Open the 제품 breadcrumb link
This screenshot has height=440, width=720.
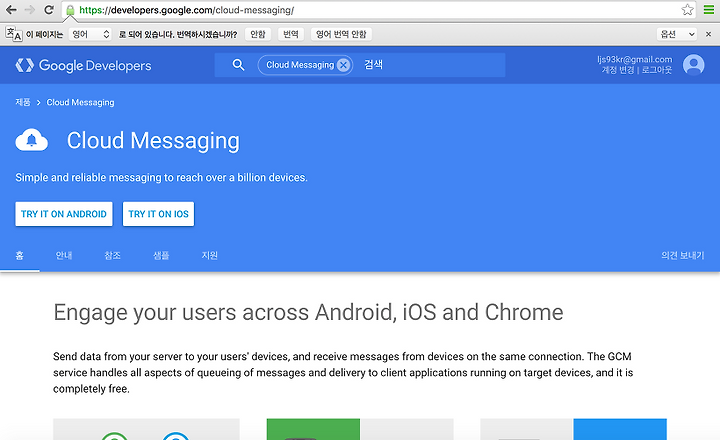click(22, 102)
